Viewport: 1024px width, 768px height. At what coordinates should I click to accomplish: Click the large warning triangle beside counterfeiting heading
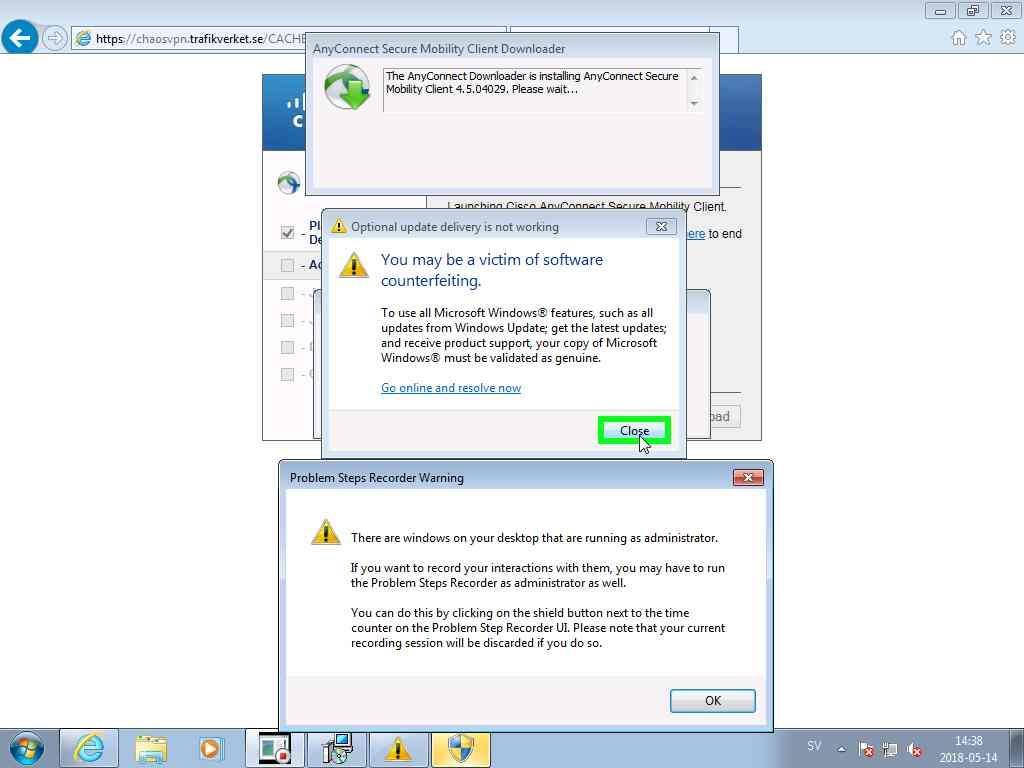point(353,264)
